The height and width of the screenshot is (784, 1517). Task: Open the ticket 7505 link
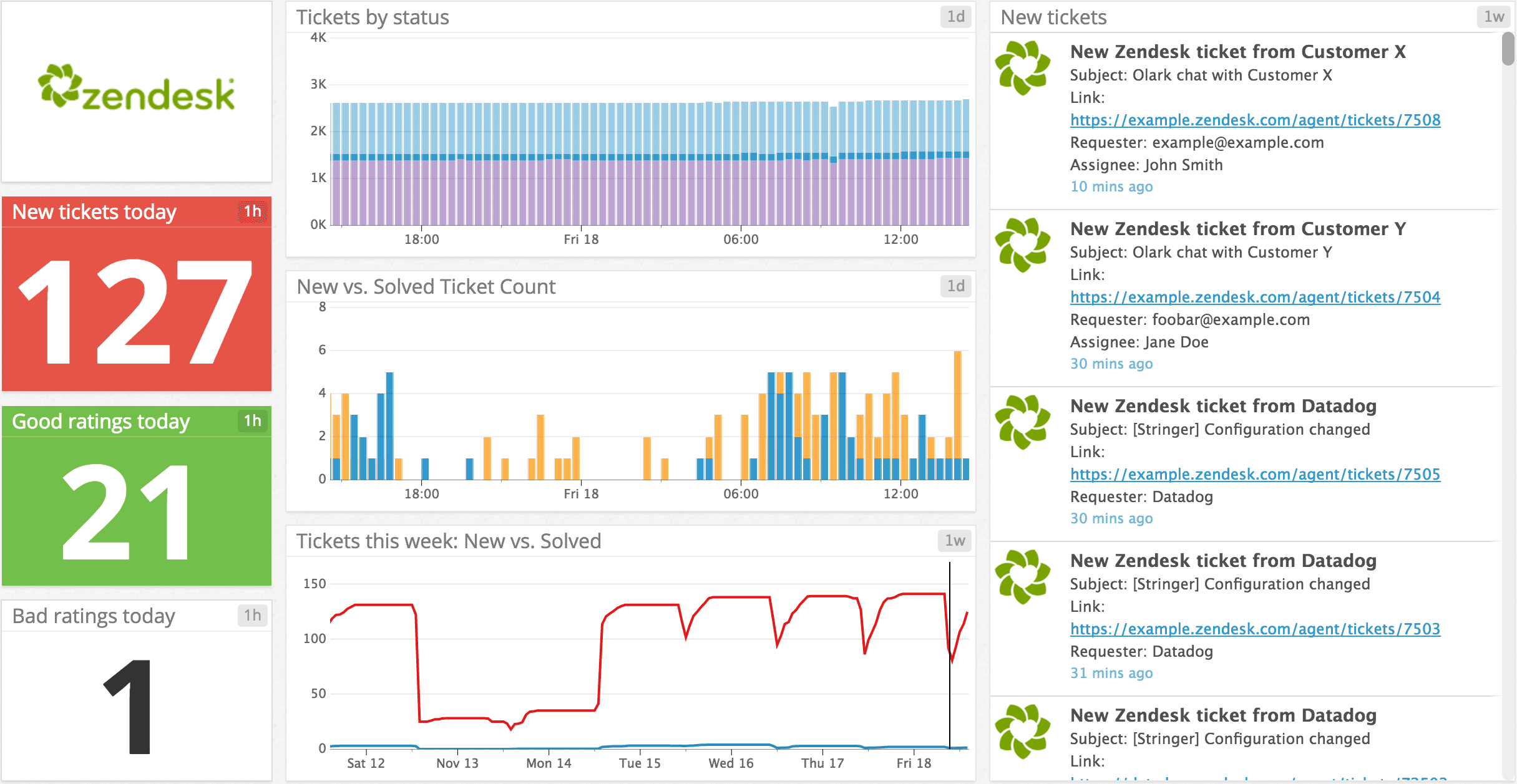(1255, 474)
